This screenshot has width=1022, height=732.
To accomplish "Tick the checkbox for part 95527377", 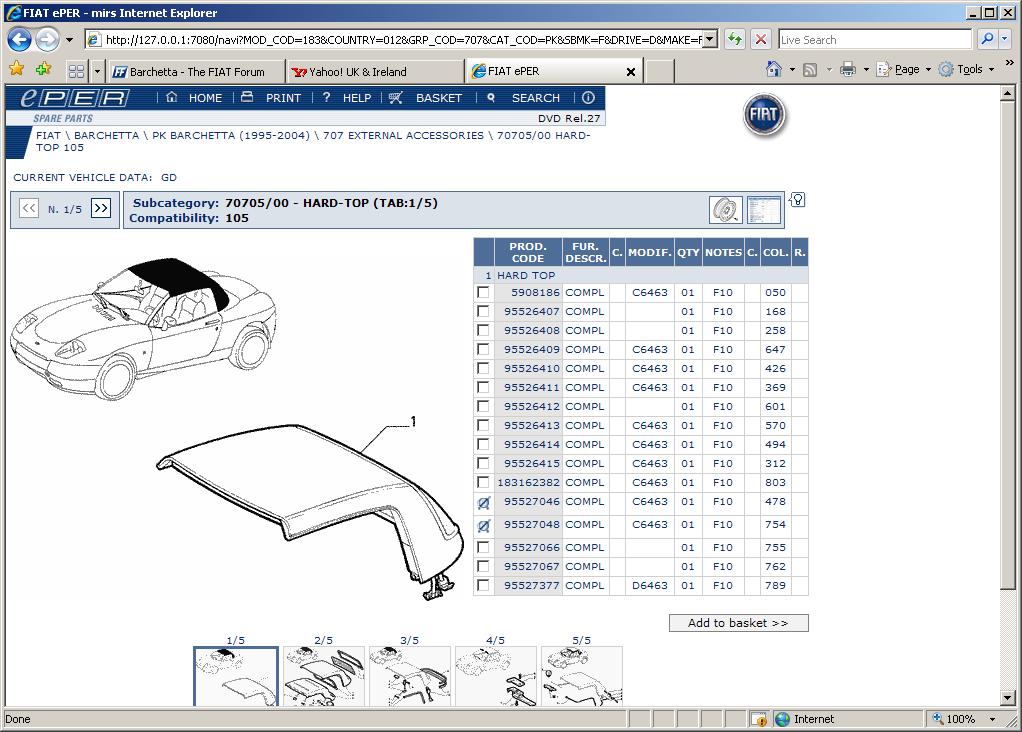I will (x=483, y=585).
